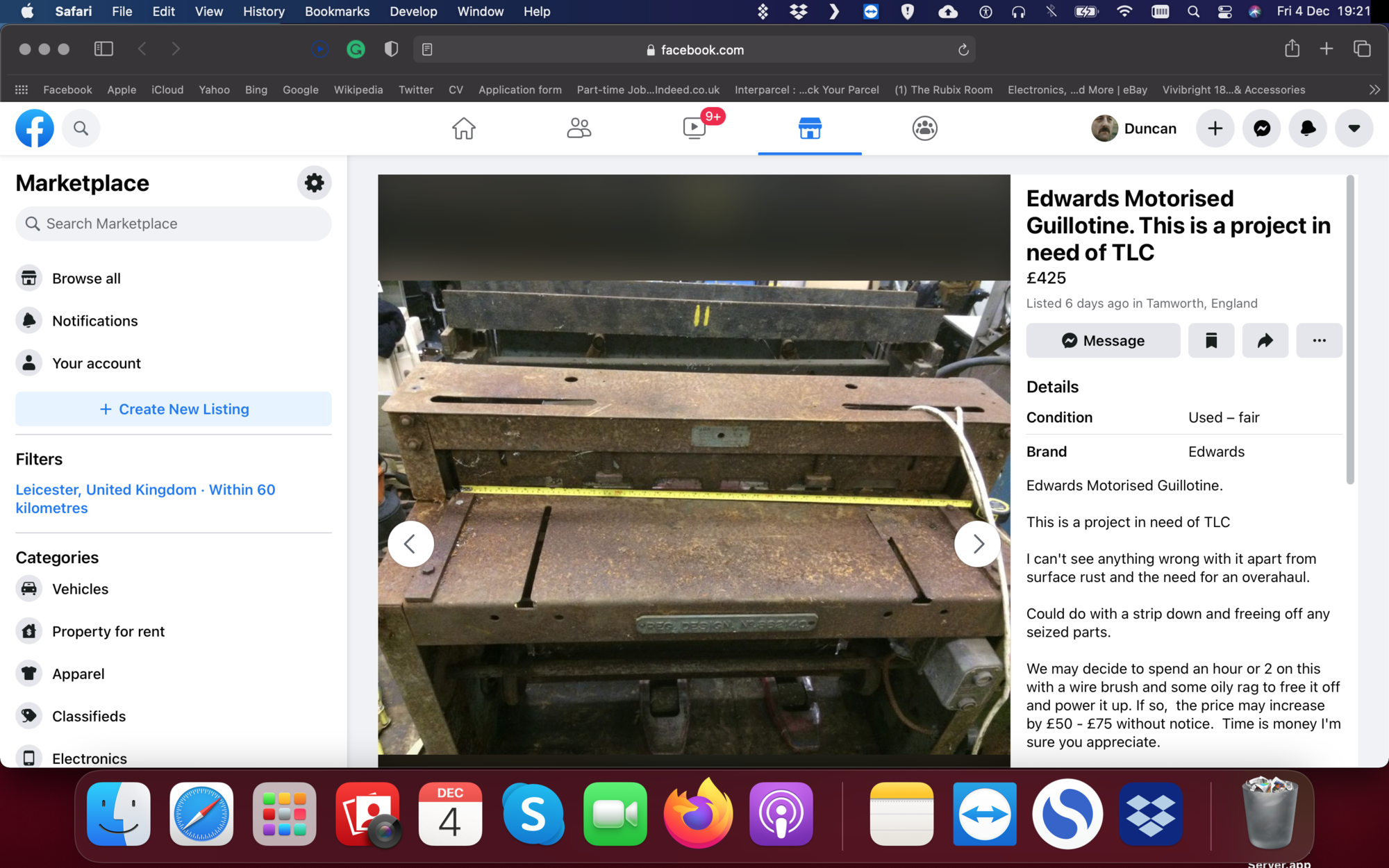Open the Friends icon in top navigation
This screenshot has width=1389, height=868.
click(x=579, y=128)
